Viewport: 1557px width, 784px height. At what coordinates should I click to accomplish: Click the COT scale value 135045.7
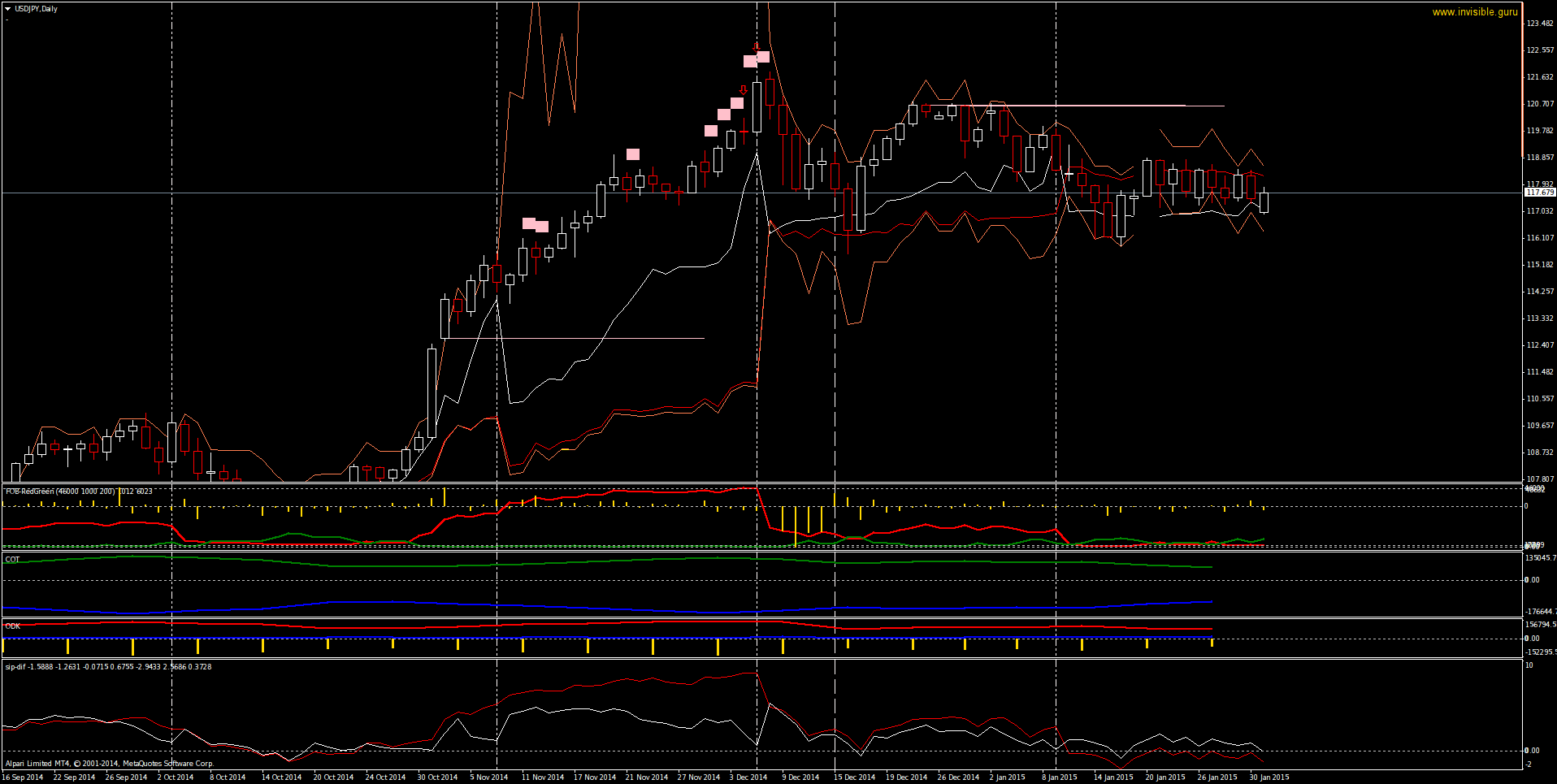[1541, 557]
